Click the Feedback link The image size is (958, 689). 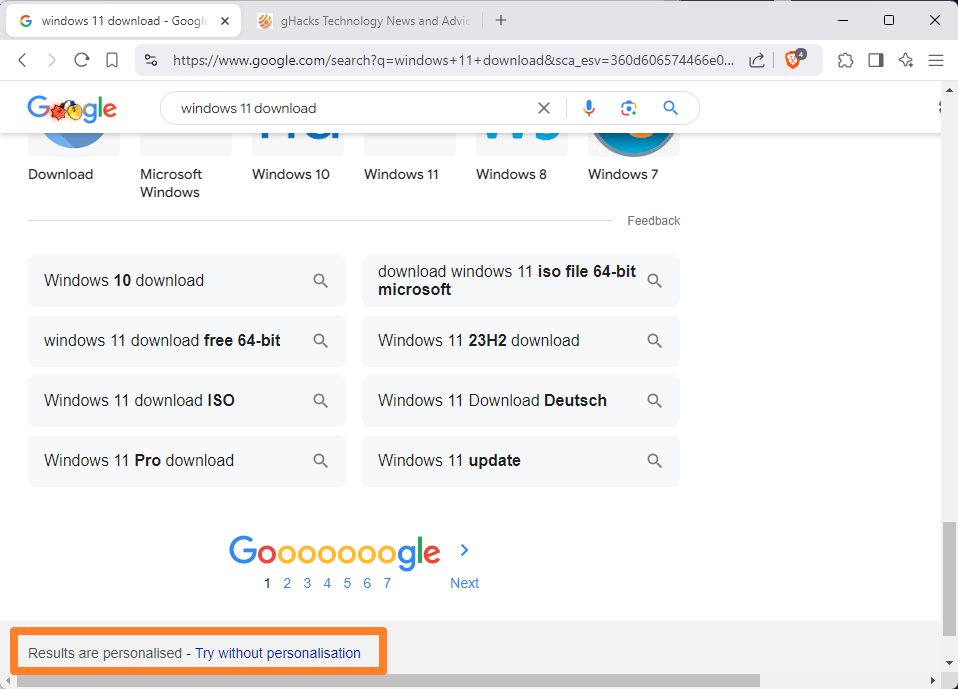tap(654, 221)
